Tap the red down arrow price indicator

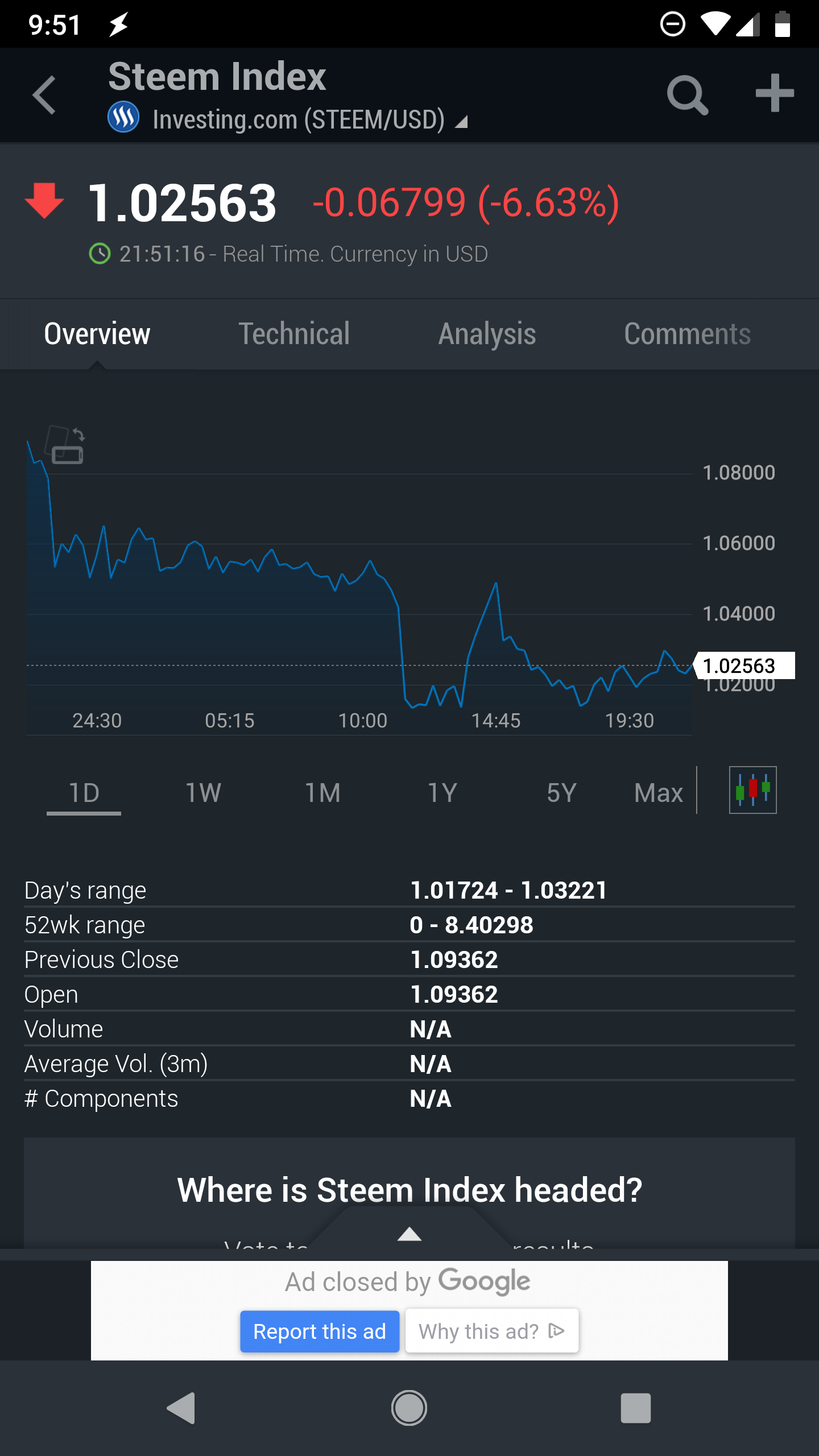point(44,201)
